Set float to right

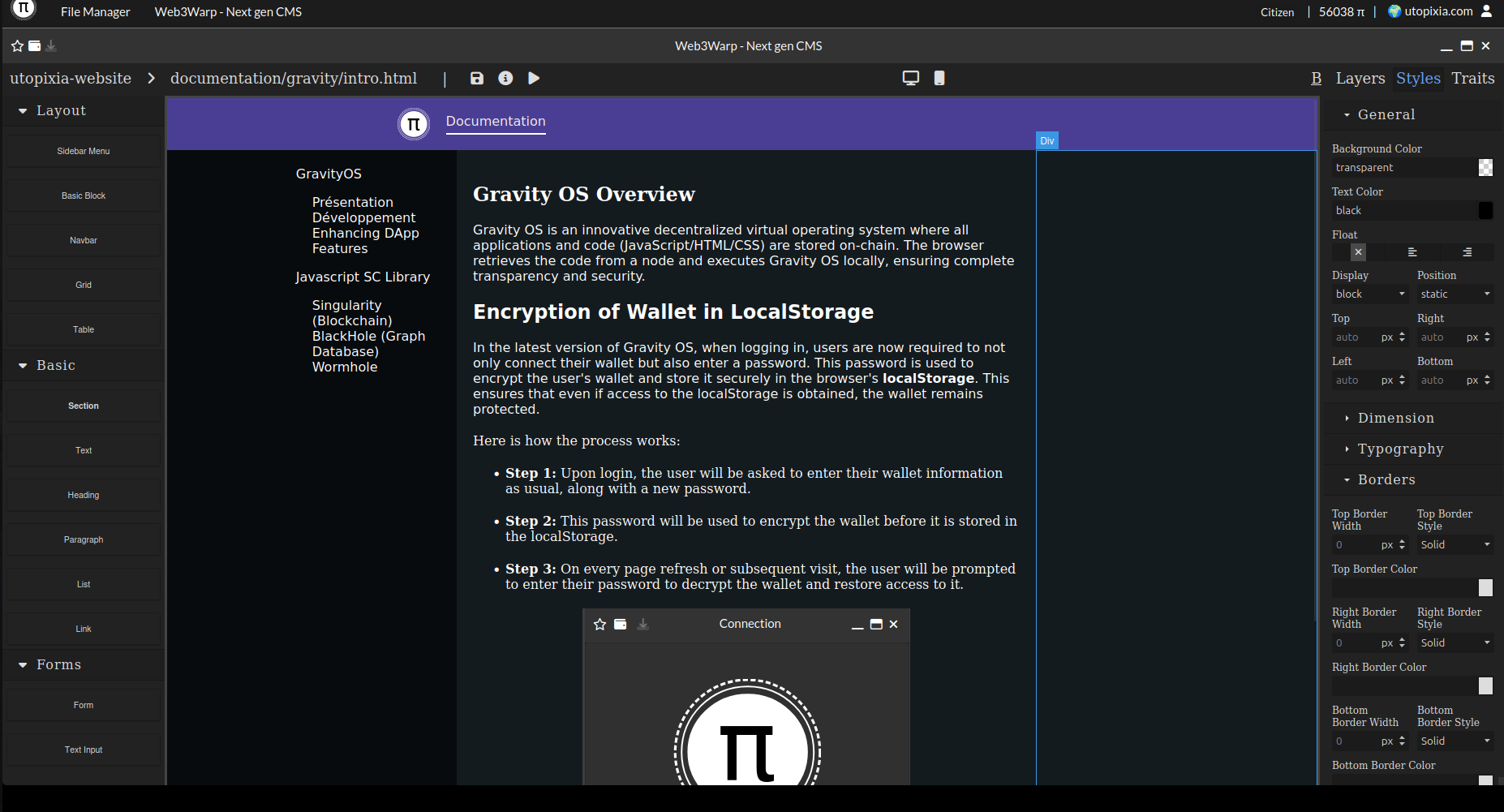click(x=1467, y=252)
